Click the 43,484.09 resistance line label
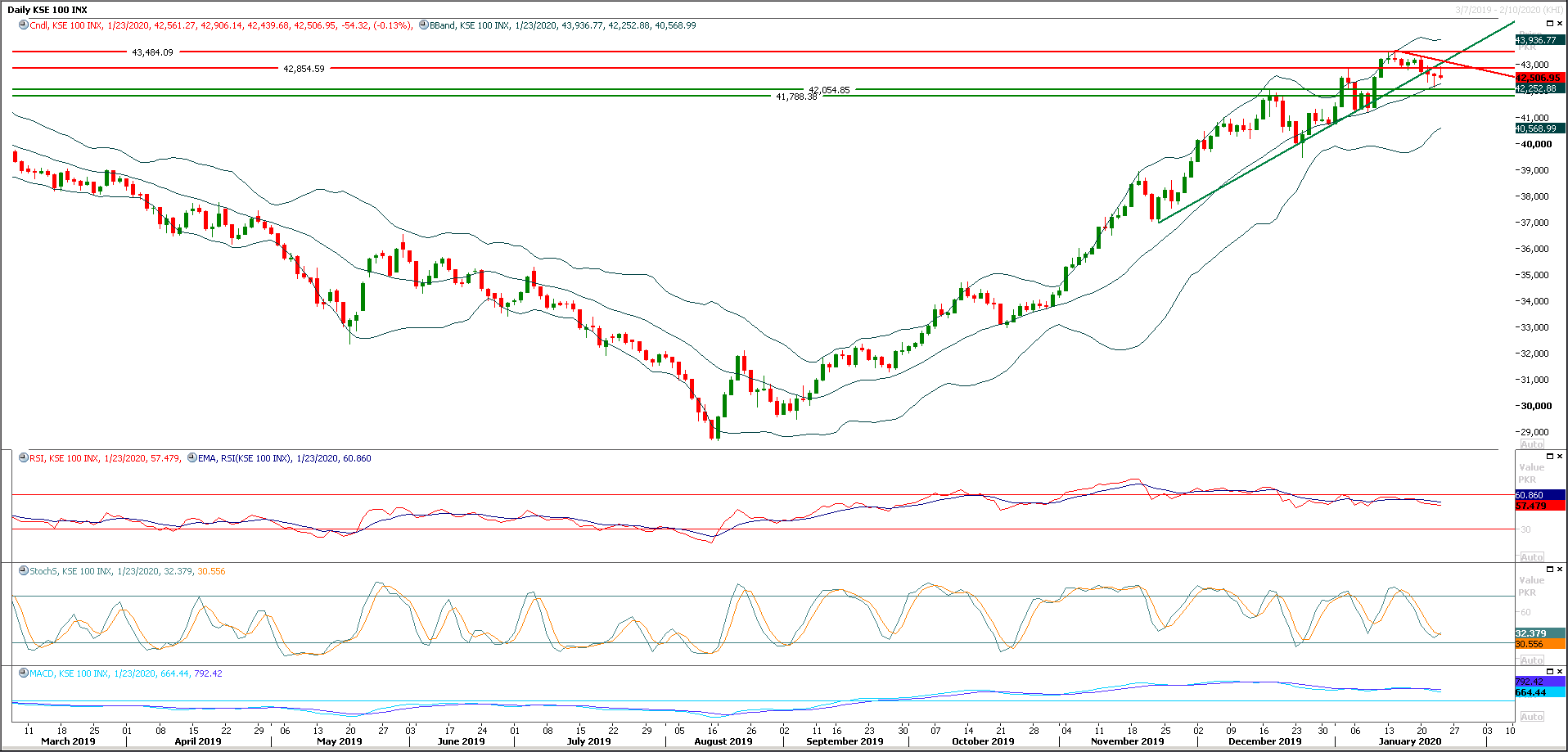This screenshot has height=752, width=1568. pos(152,52)
